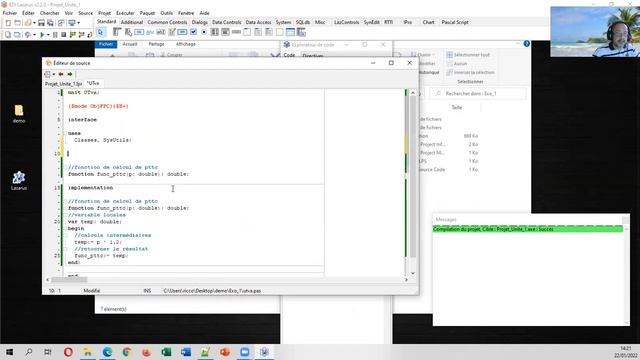Open the Exécuter menu

125,13
